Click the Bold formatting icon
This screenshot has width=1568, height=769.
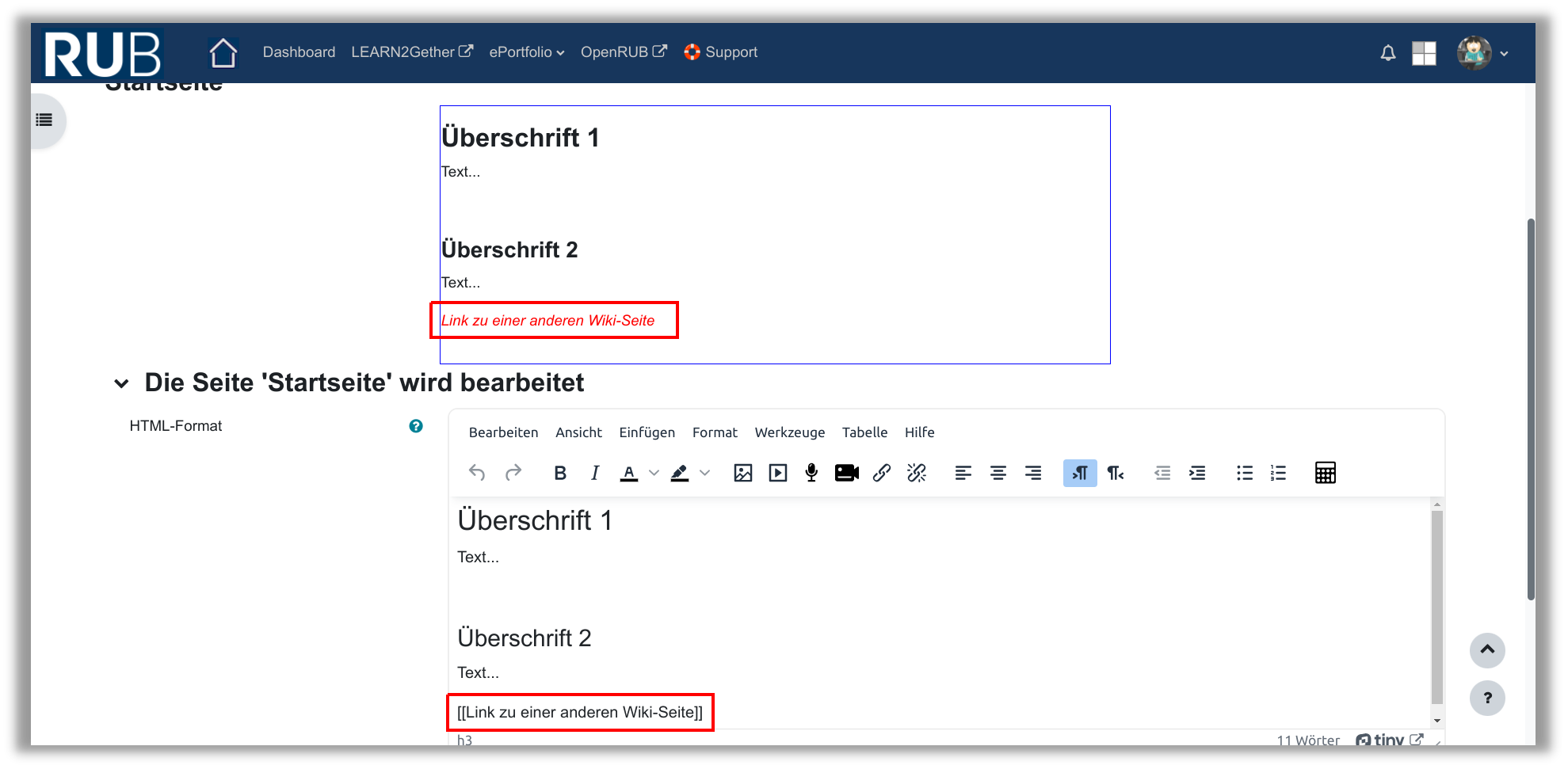560,473
